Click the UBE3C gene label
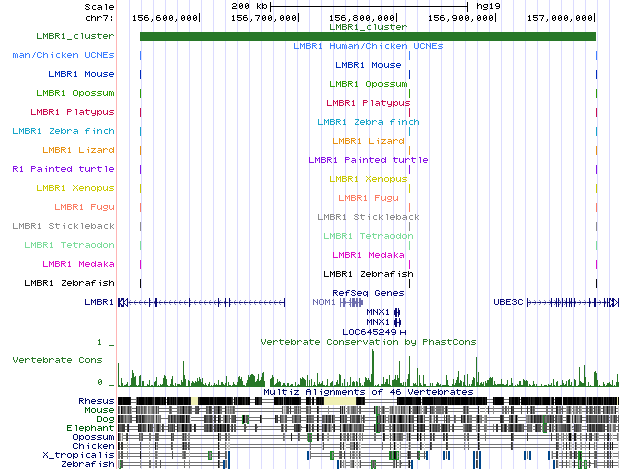620x469 pixels. coord(507,301)
